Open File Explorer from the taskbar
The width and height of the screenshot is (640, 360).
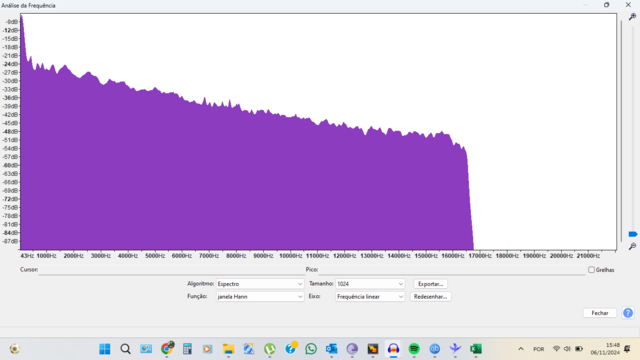(x=228, y=349)
